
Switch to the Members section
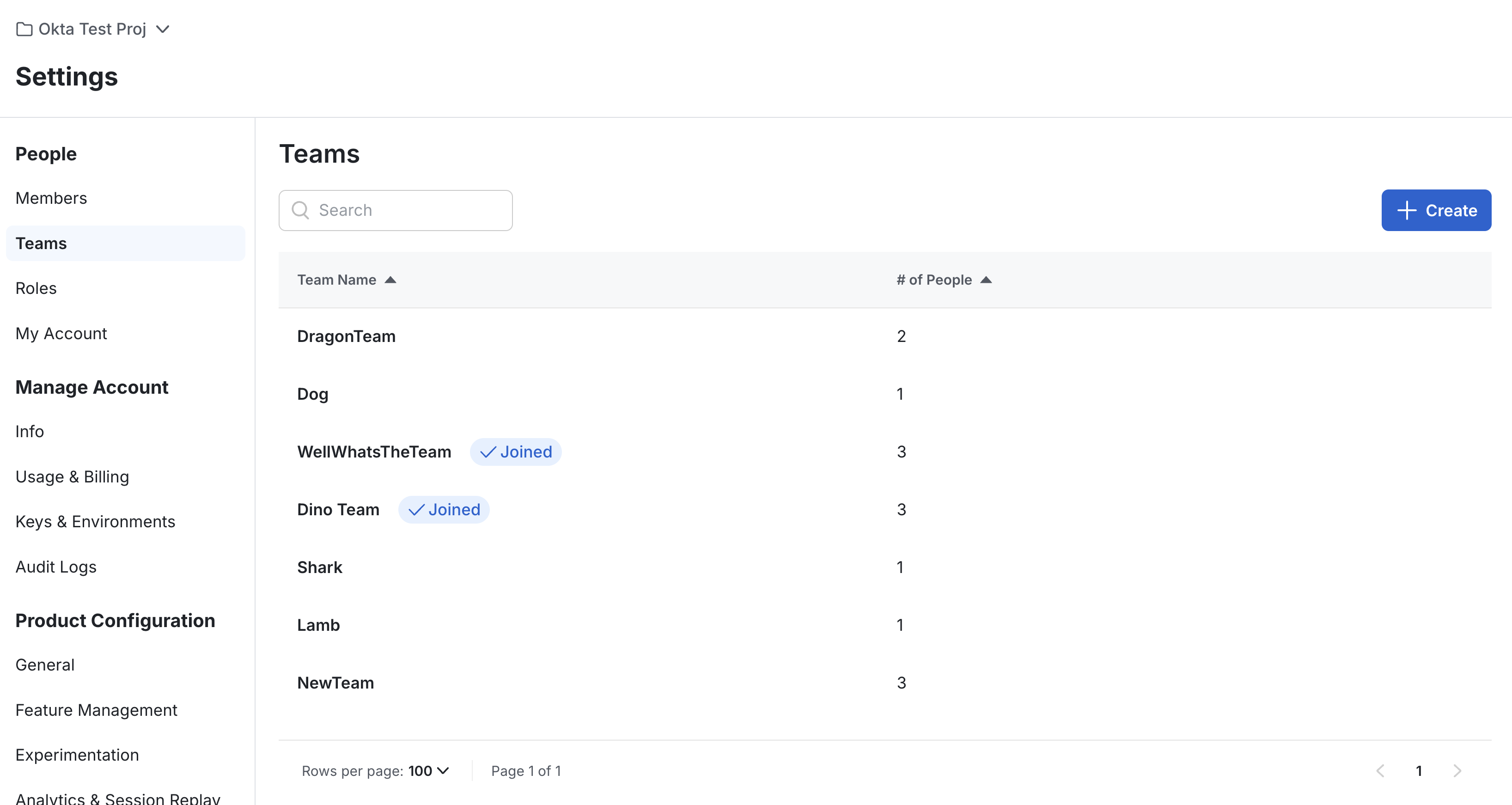(51, 198)
